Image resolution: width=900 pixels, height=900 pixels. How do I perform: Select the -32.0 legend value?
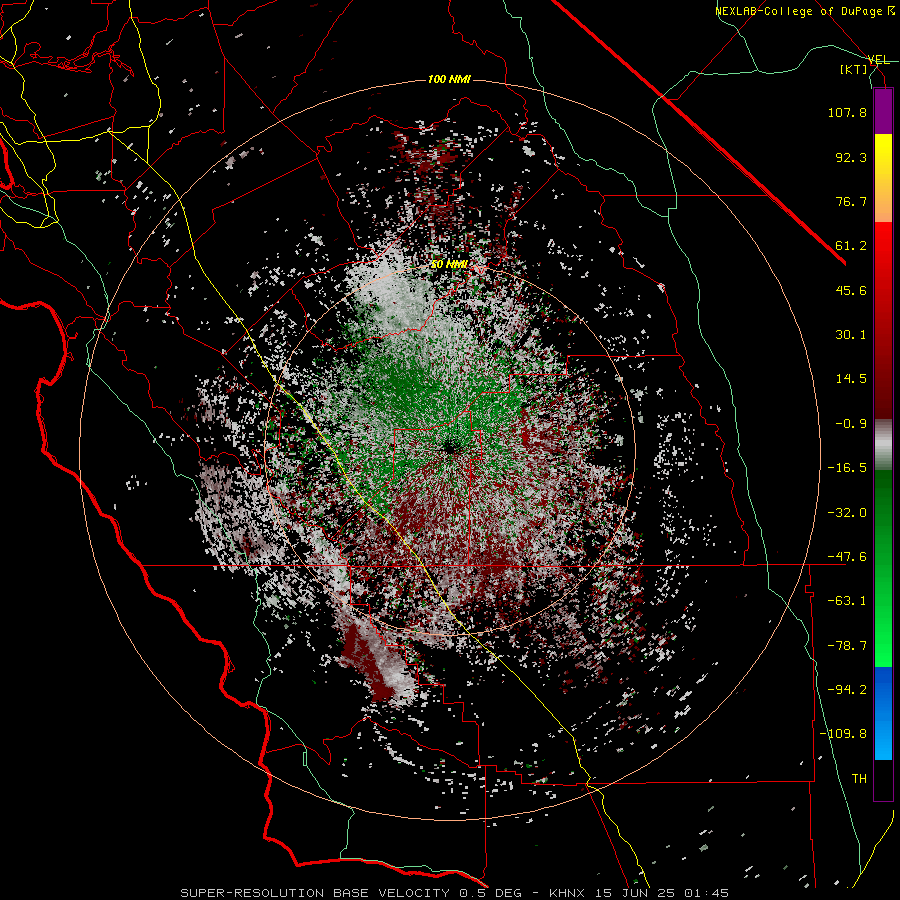point(847,513)
